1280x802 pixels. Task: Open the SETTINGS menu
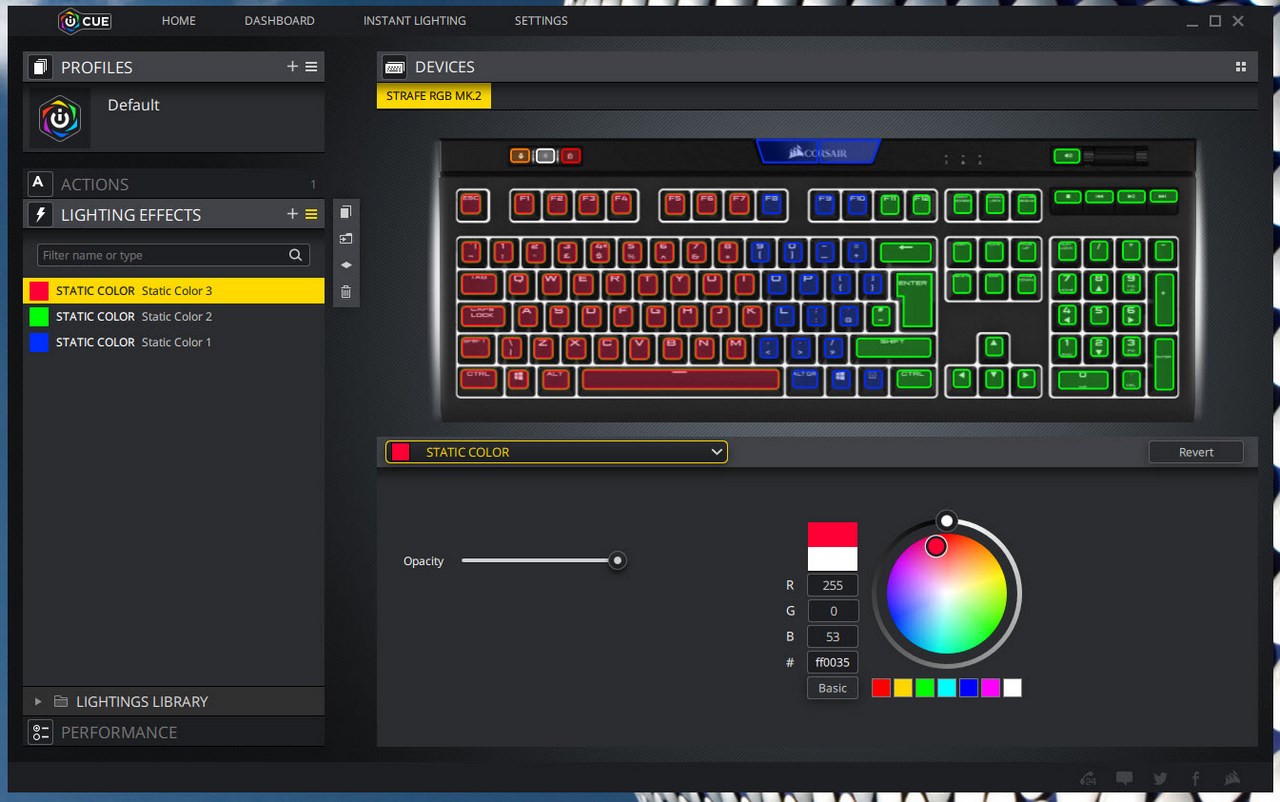click(541, 20)
